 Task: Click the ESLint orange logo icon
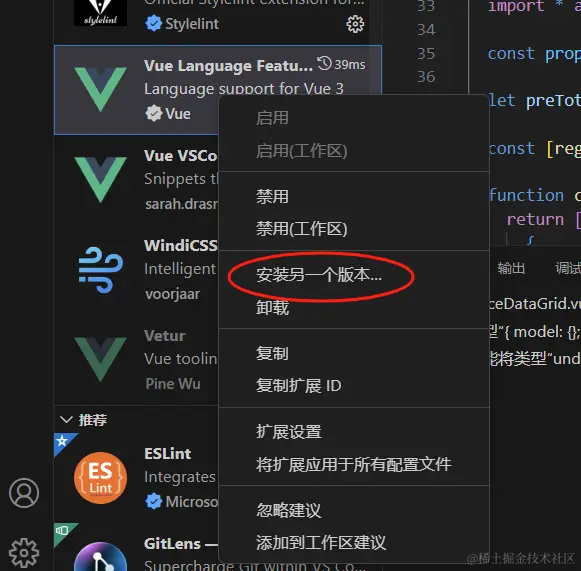click(100, 478)
